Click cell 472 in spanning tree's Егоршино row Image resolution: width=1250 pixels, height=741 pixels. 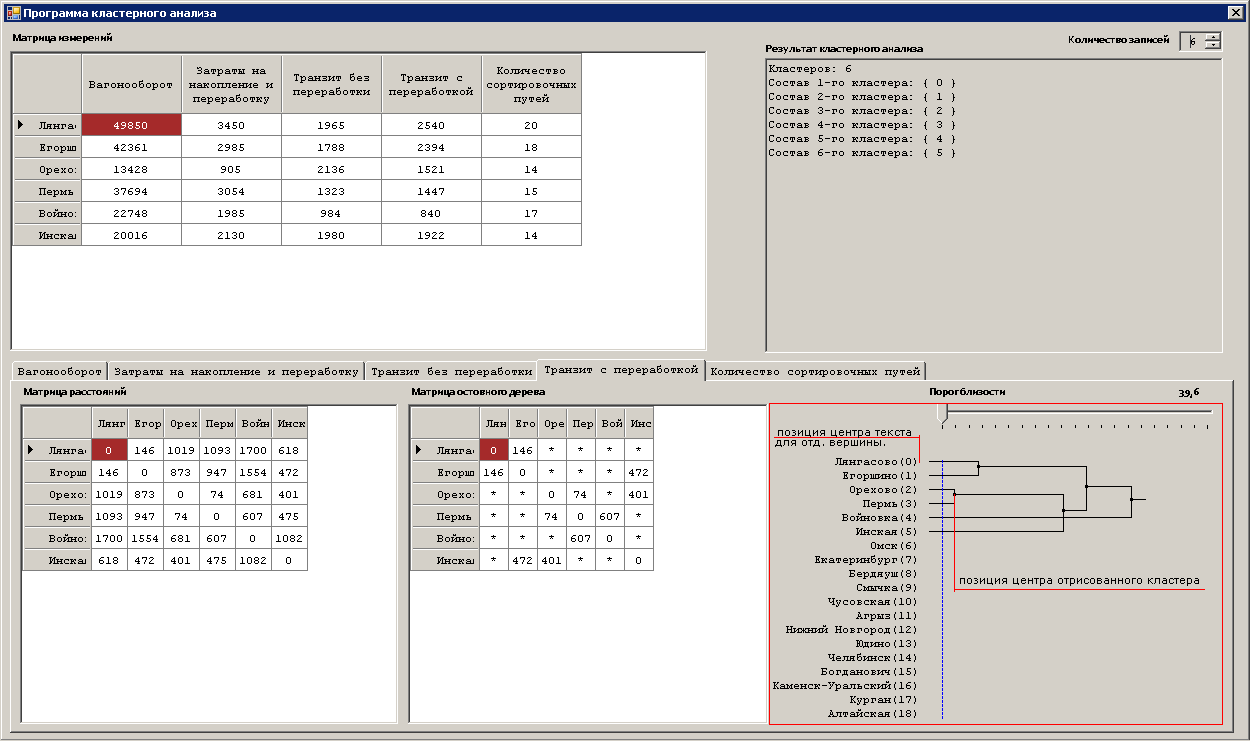(x=637, y=473)
